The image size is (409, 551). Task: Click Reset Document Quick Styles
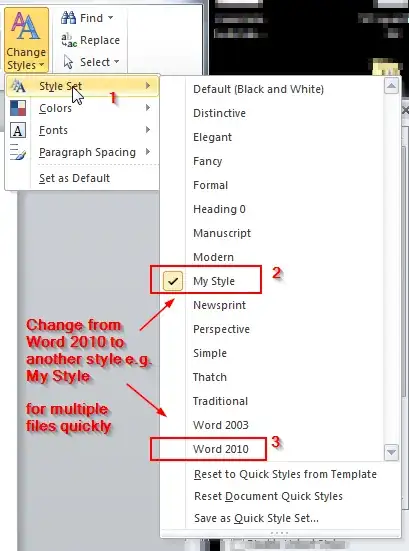click(281, 496)
